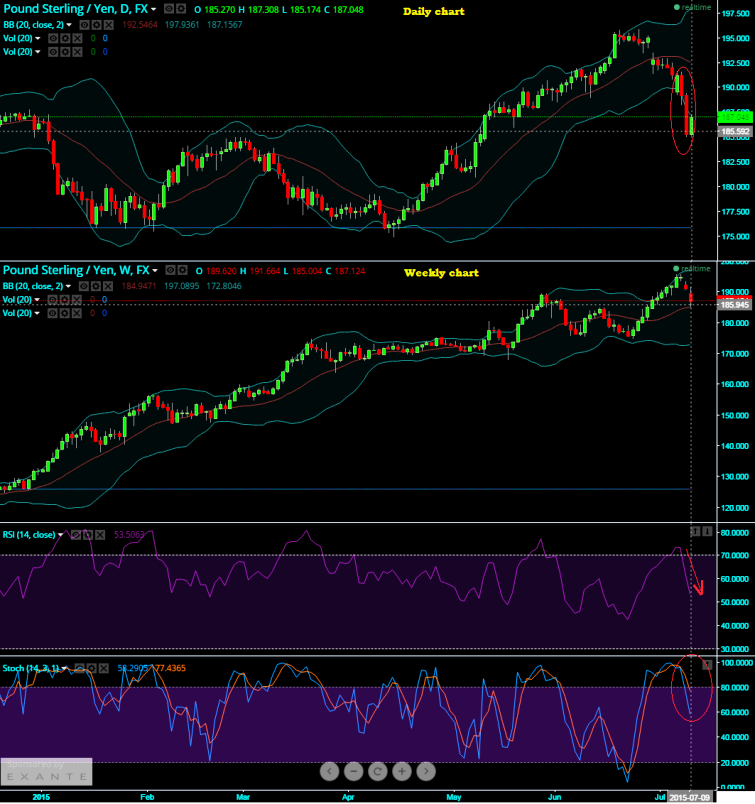The height and width of the screenshot is (804, 755).
Task: Hide the RSI indicator with its eye icon
Action: click(76, 535)
